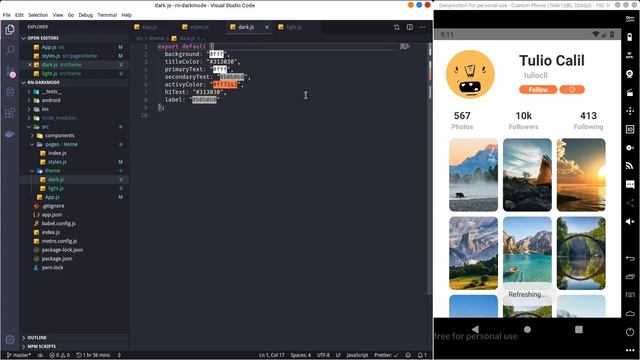The width and height of the screenshot is (640, 360).
Task: Click the Open Changes icon in the editor toolbar
Action: click(x=397, y=27)
